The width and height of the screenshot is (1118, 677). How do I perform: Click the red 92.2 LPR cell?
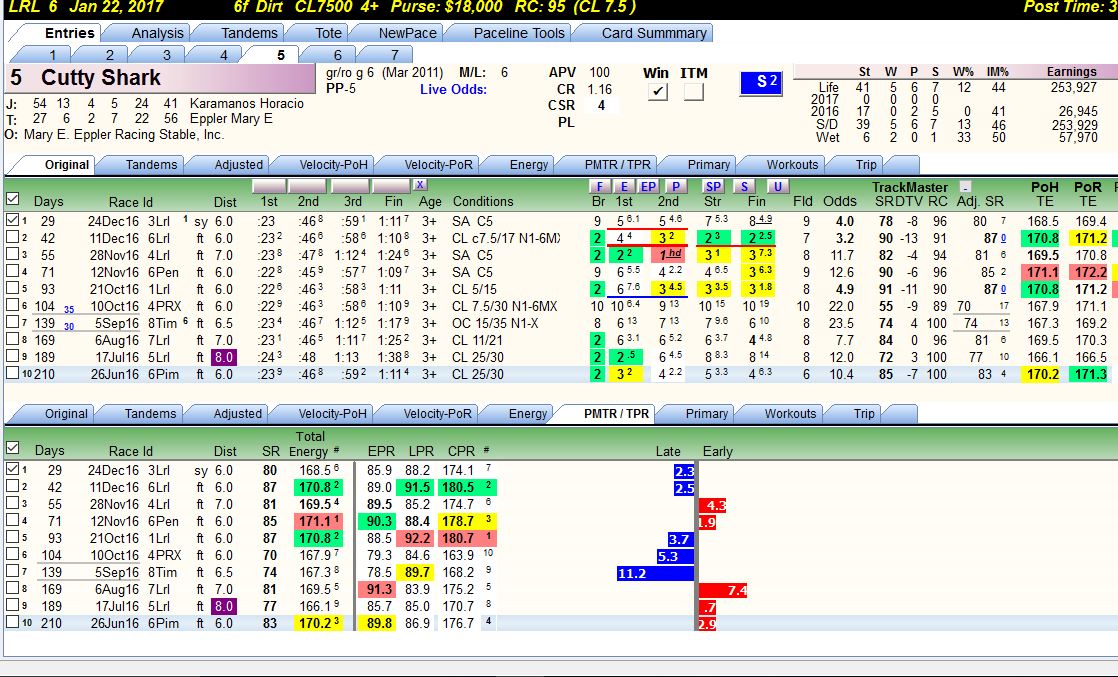417,538
